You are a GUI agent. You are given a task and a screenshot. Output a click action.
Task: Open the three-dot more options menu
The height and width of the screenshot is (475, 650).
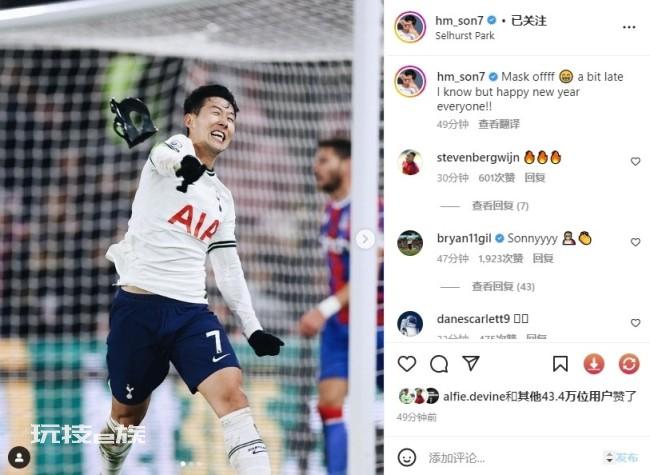(629, 27)
